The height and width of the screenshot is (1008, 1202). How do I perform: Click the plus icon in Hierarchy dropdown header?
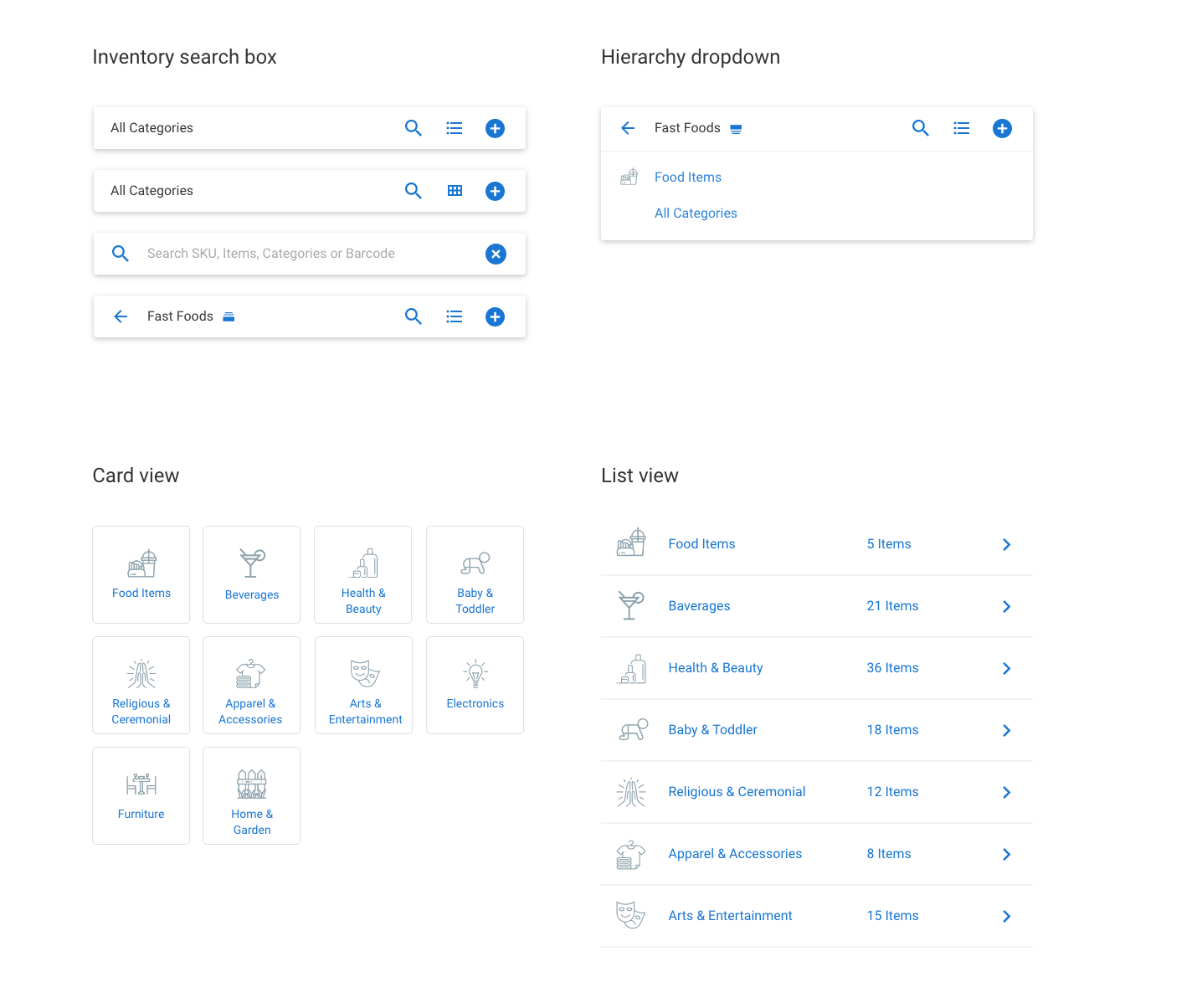[x=1002, y=128]
